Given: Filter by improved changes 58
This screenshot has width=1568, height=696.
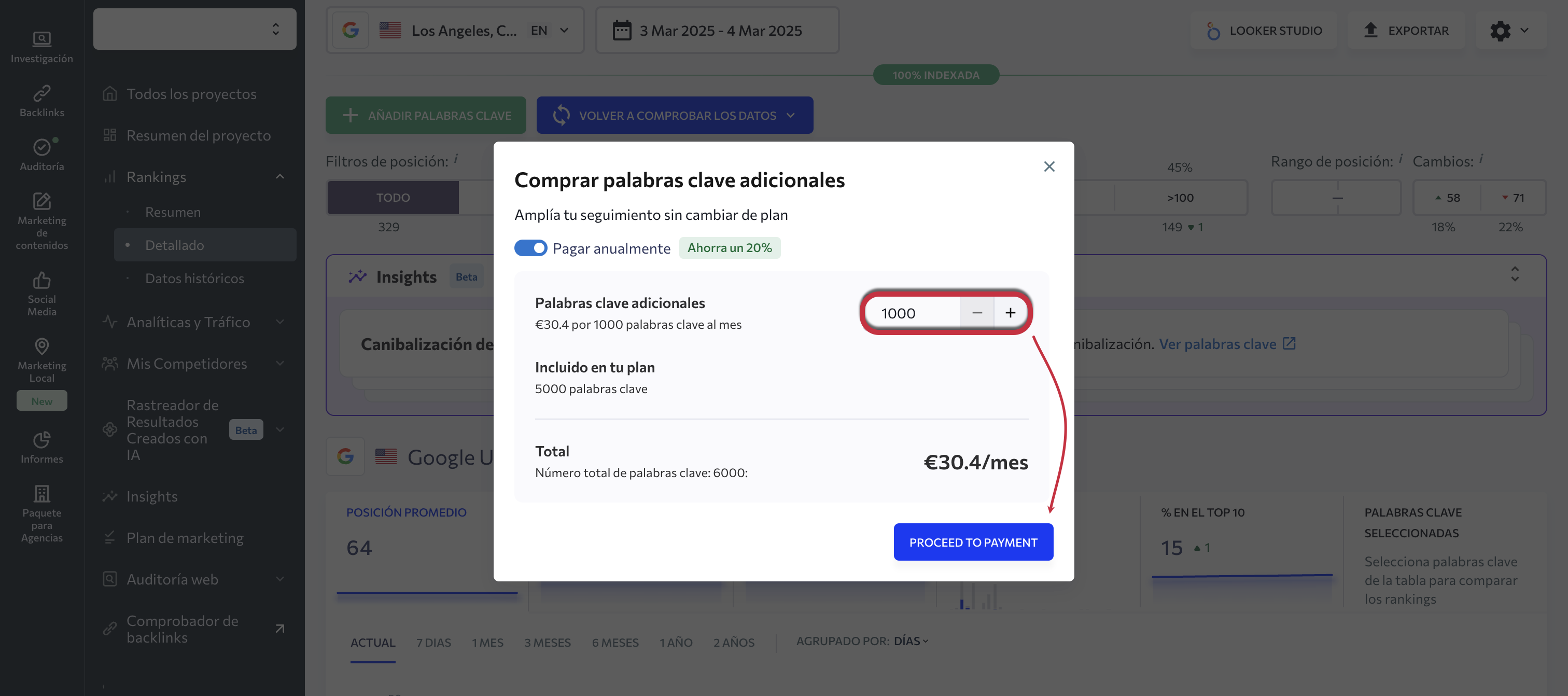Looking at the screenshot, I should click(x=1447, y=197).
